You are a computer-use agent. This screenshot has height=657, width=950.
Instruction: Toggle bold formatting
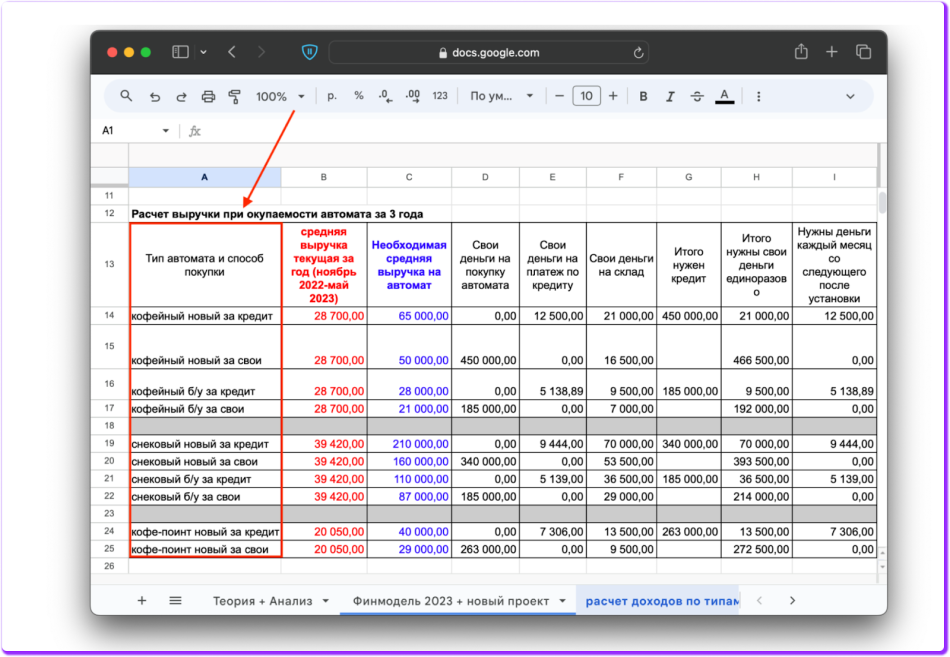coord(643,97)
